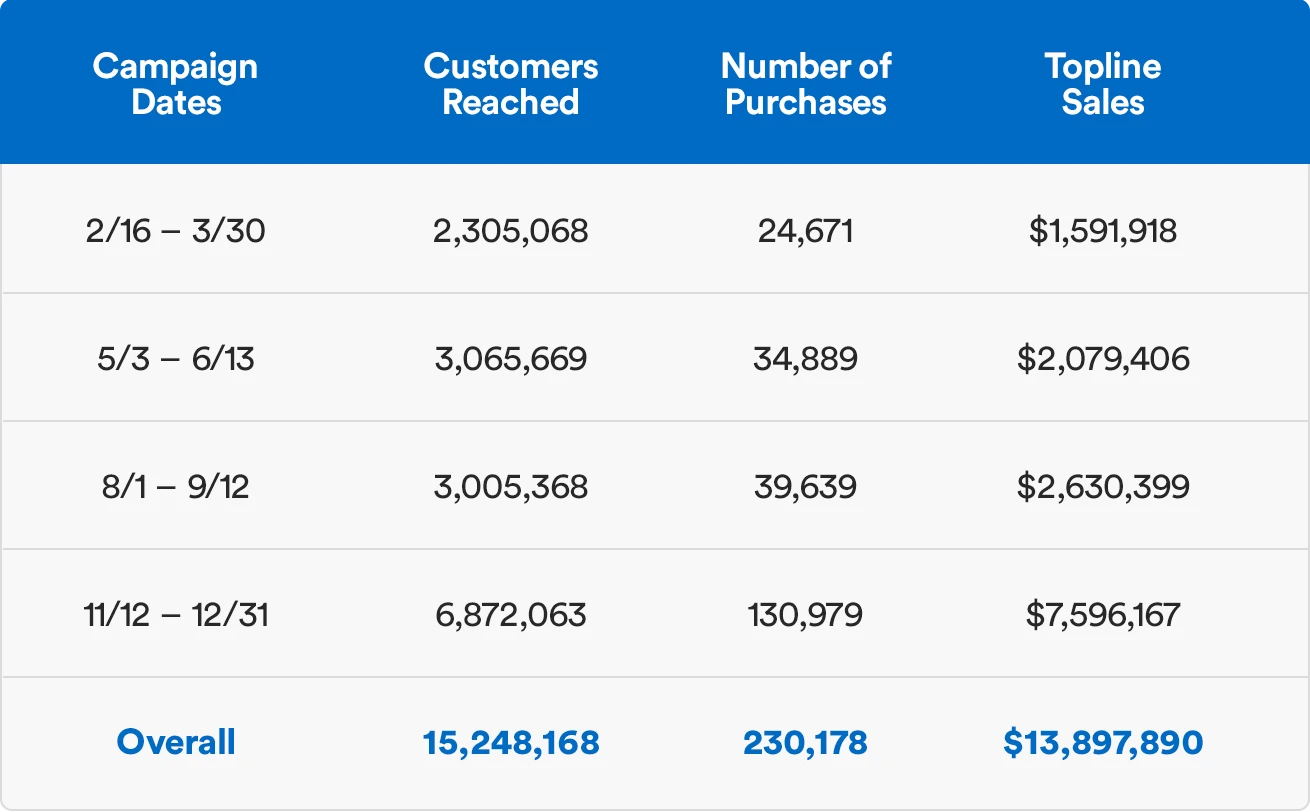Click the $2,079,406 sales value

pyautogui.click(x=1103, y=359)
